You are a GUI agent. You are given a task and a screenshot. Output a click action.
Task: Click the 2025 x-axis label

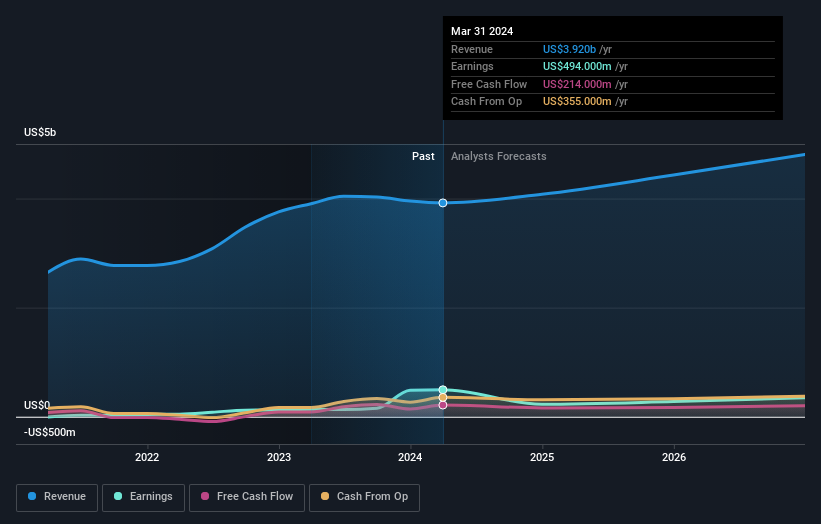coord(542,457)
